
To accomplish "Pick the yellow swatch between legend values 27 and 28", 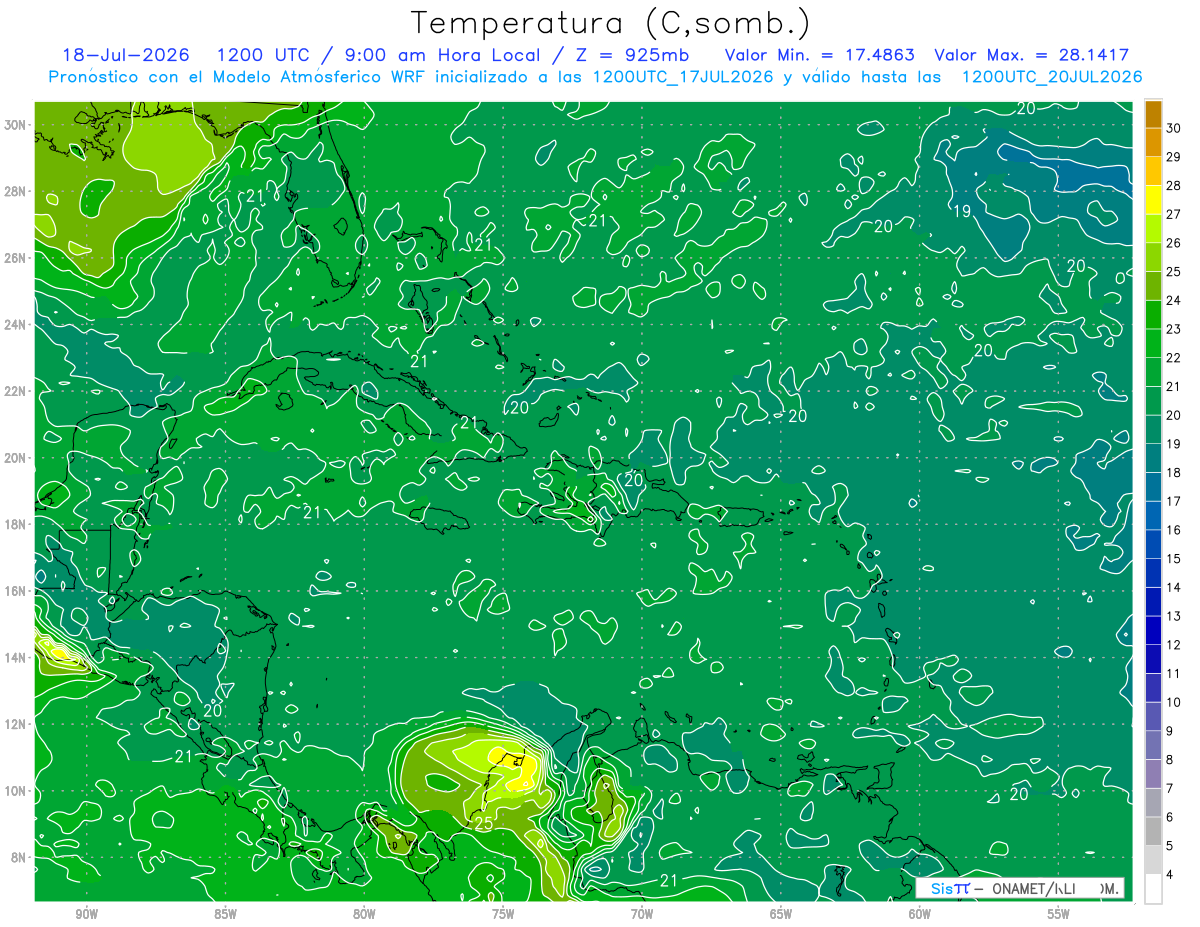I will [x=1153, y=199].
